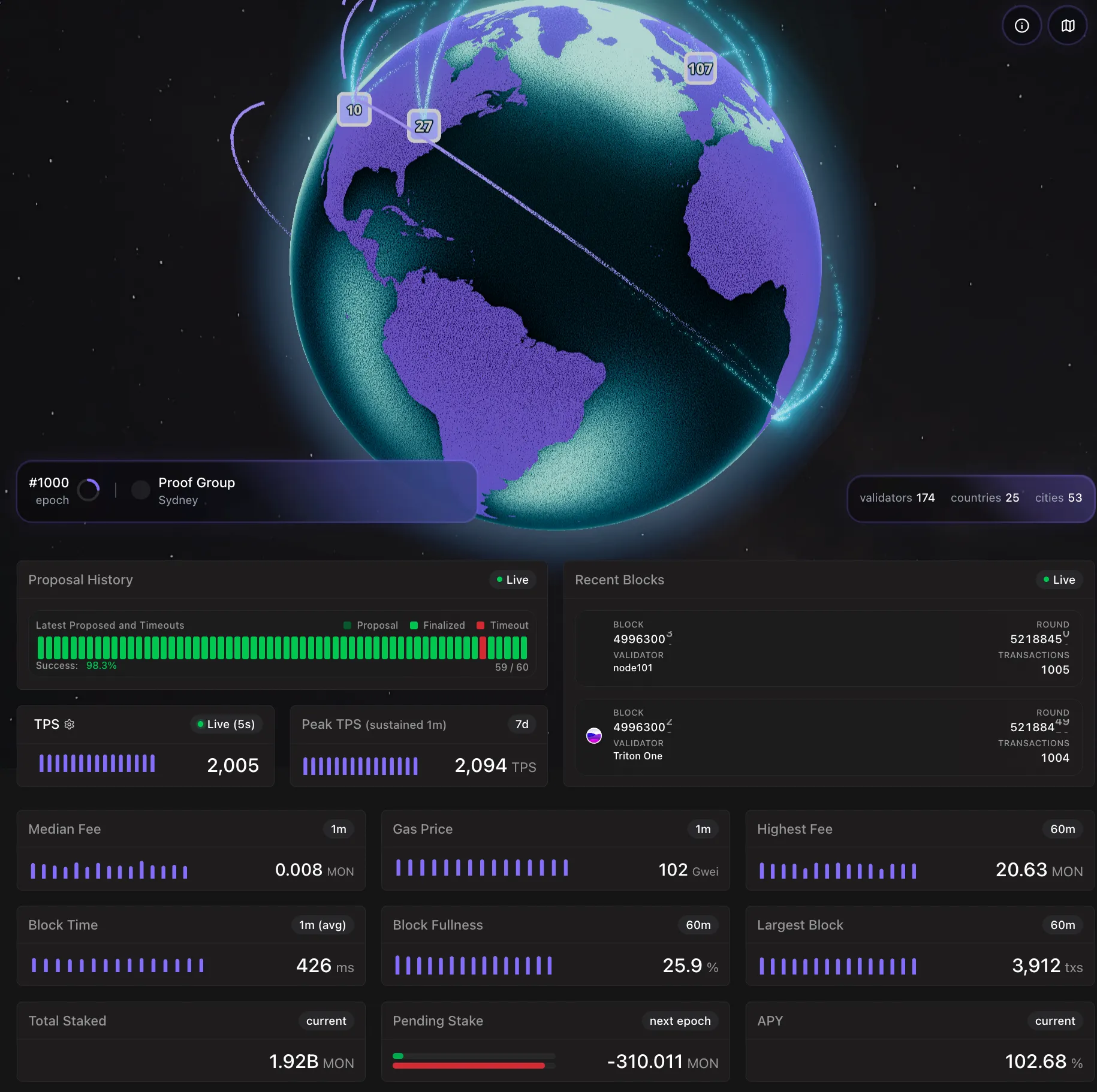This screenshot has height=1092, width=1097.
Task: Toggle the Recent Blocks Live indicator
Action: [1059, 580]
